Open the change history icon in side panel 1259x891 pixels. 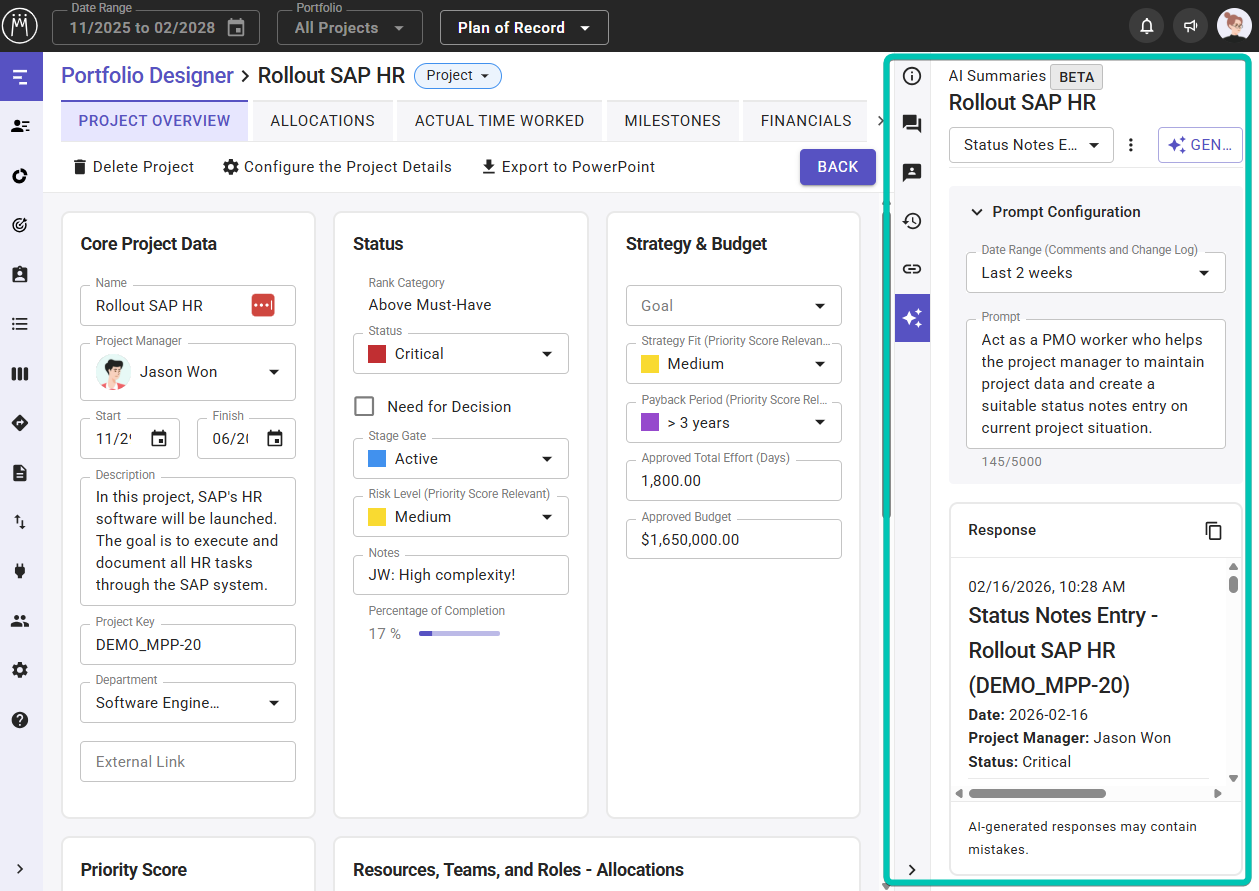coord(912,221)
